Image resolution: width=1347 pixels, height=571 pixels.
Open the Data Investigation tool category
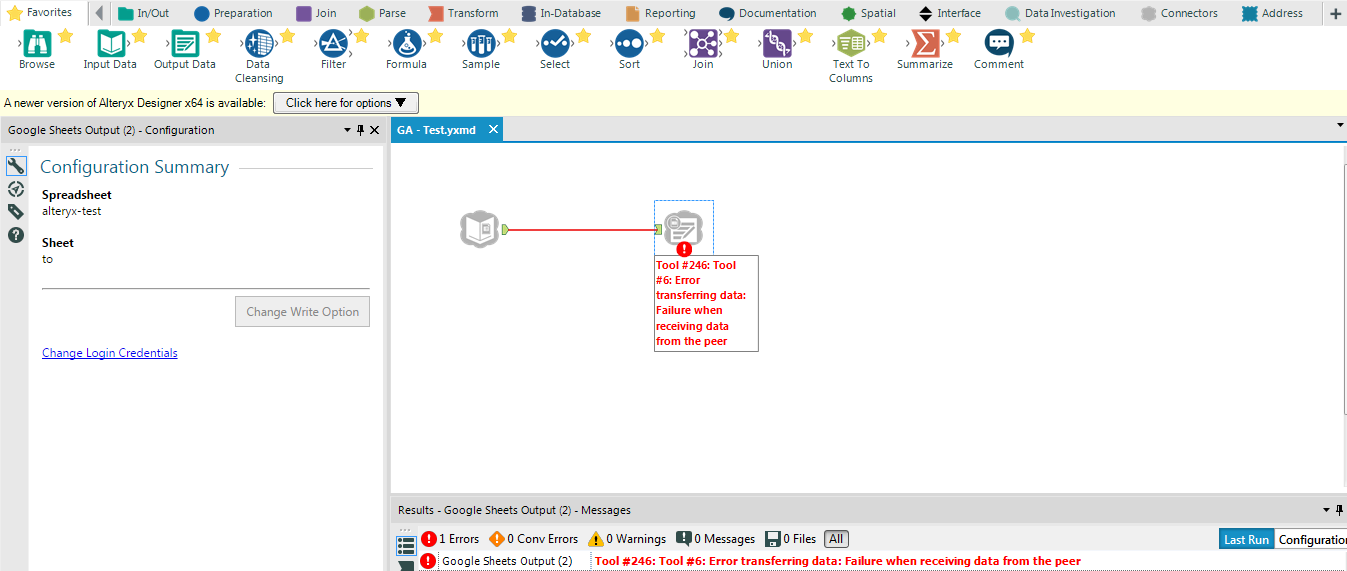click(1059, 13)
